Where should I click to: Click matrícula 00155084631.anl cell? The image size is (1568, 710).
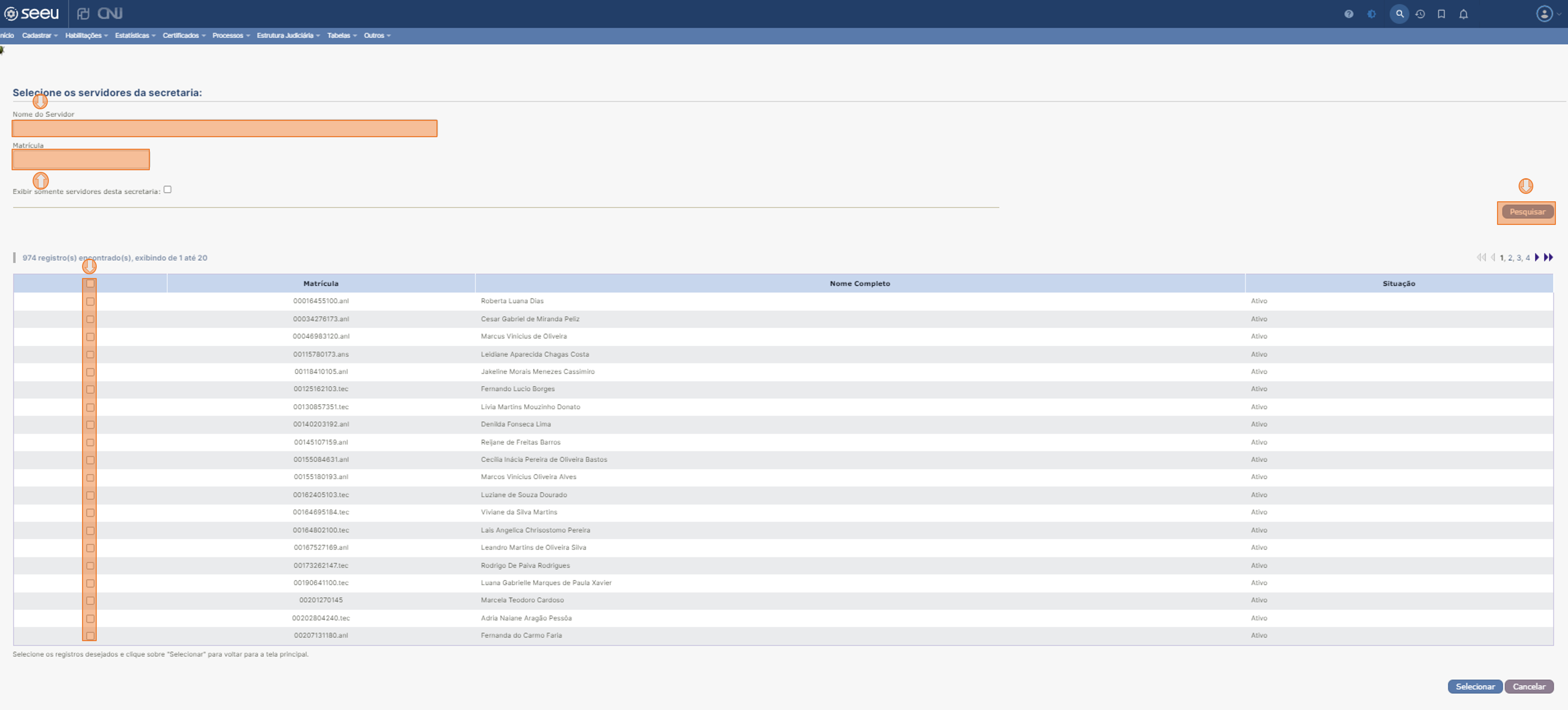pos(321,459)
